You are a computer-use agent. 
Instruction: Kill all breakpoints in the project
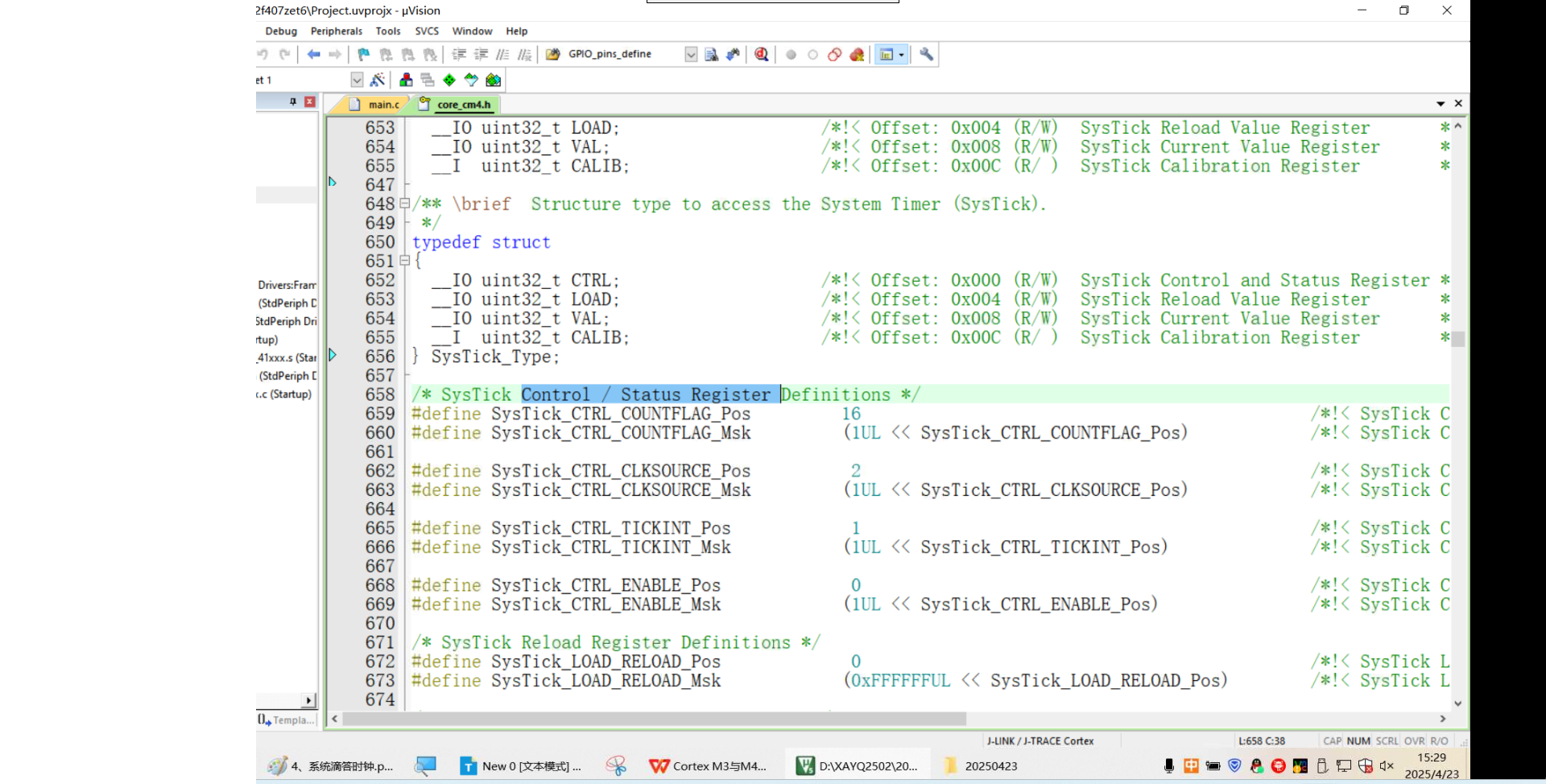[x=857, y=54]
